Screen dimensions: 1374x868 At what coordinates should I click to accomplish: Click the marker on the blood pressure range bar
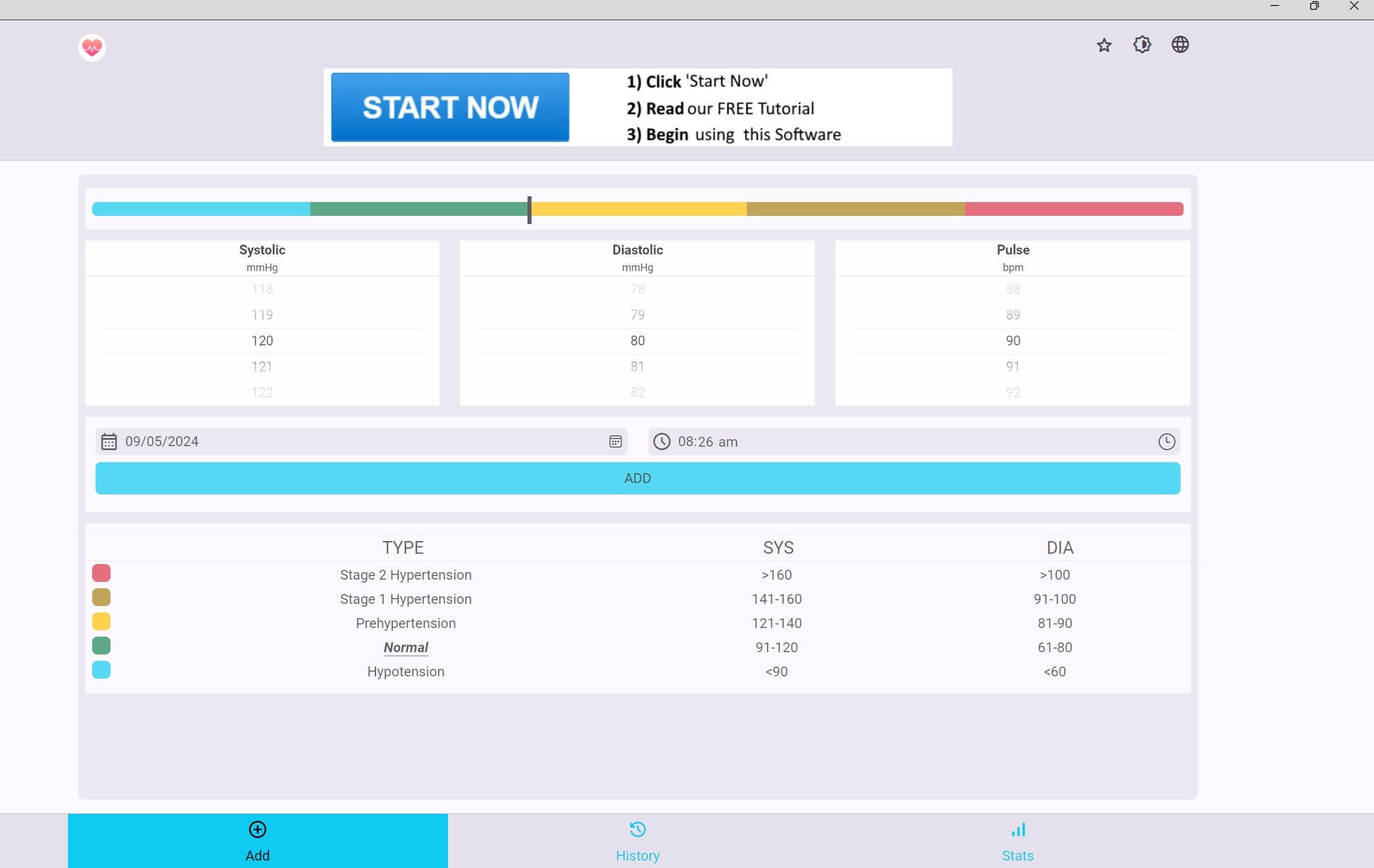click(529, 209)
